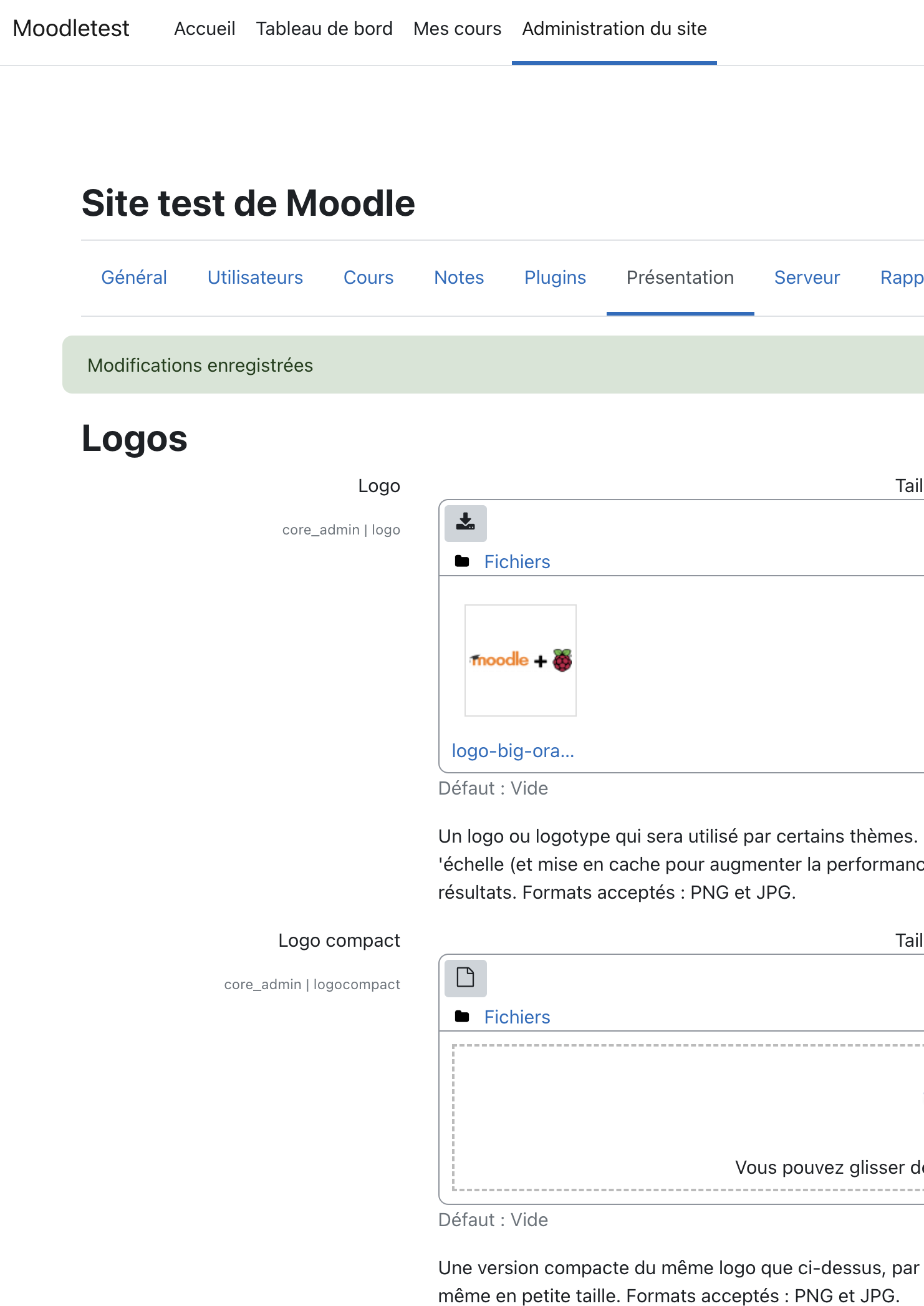Switch to the Utilisateurs tab
924x1306 pixels.
tap(255, 278)
